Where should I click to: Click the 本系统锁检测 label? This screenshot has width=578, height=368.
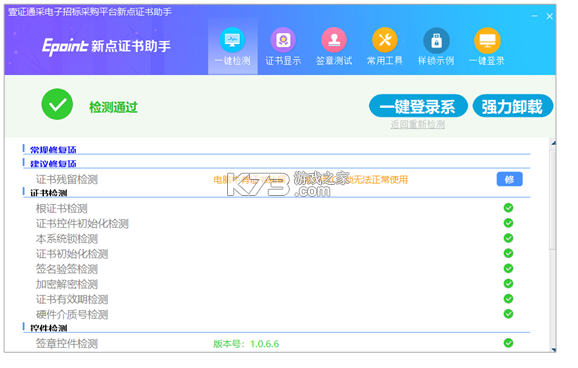coord(67,239)
